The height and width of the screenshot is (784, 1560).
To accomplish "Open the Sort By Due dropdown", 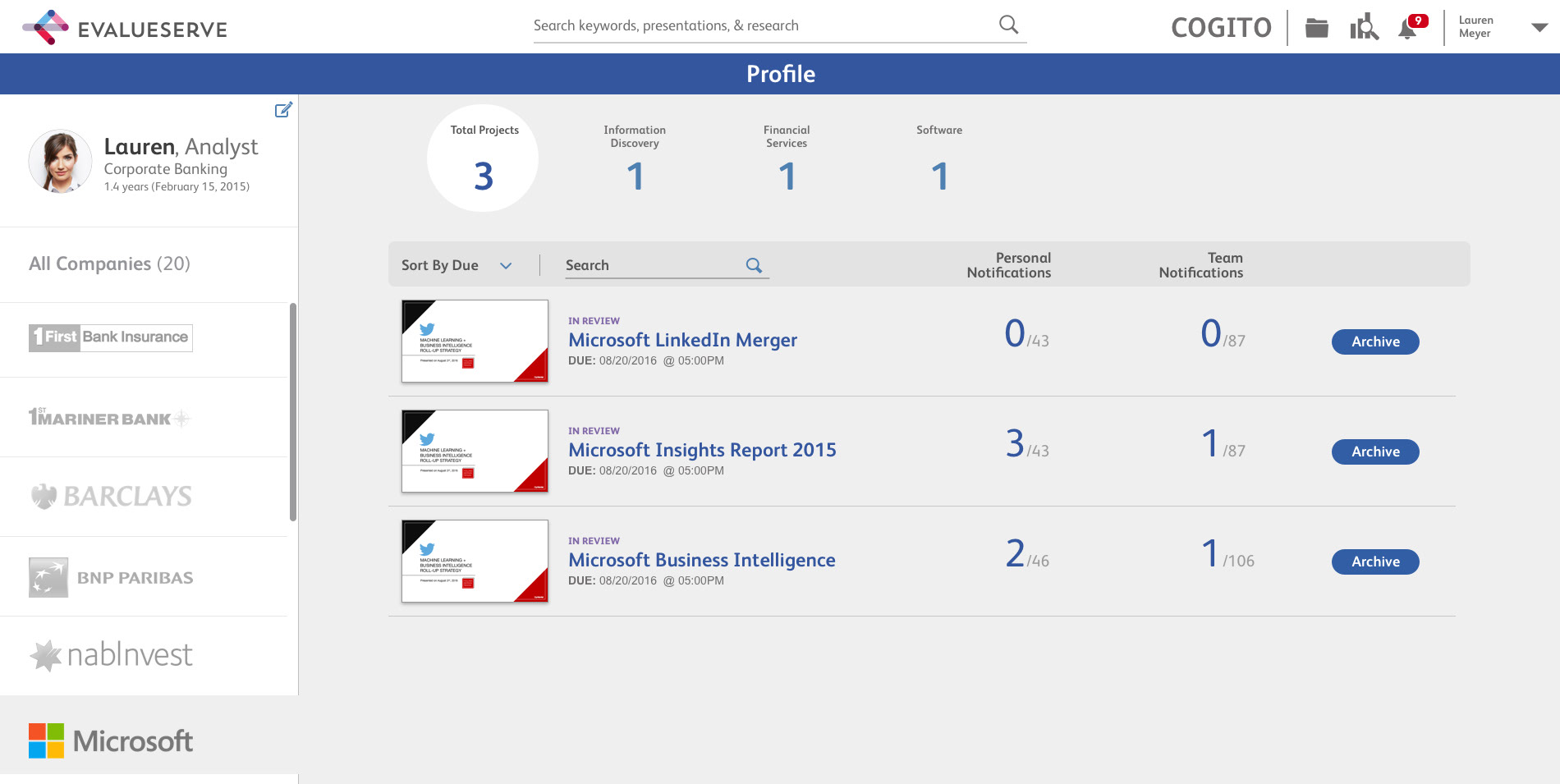I will pos(457,265).
